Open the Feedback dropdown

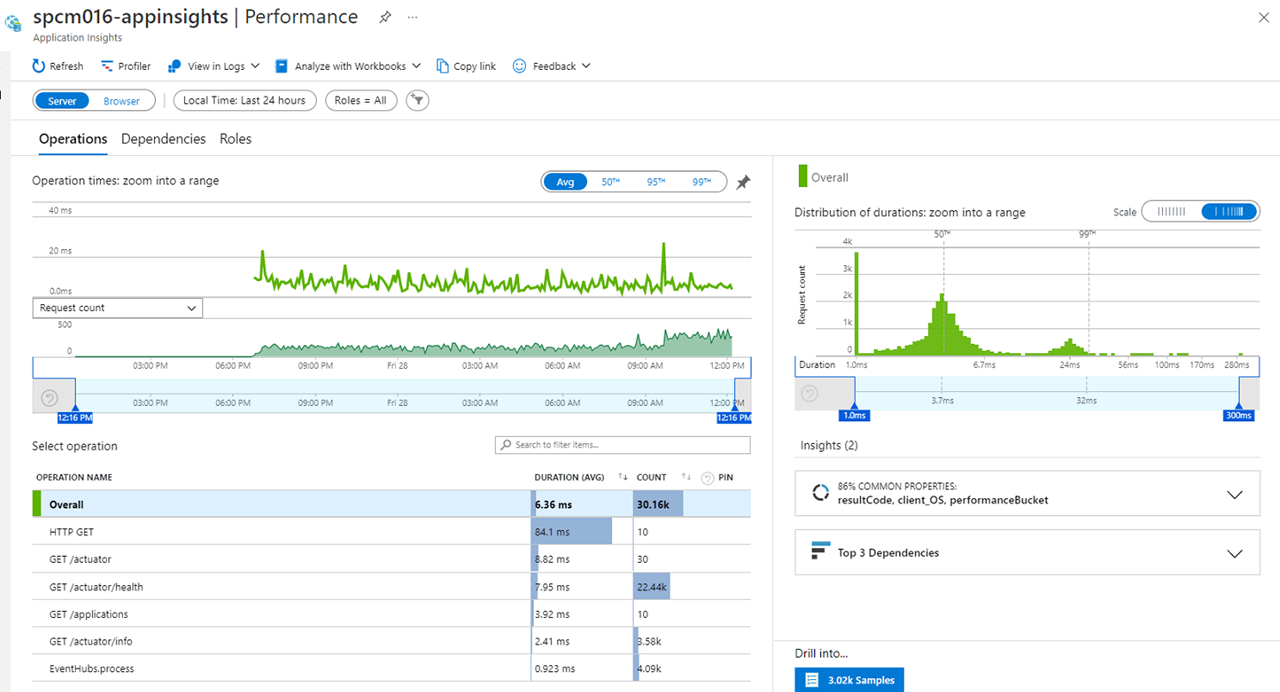pos(552,66)
